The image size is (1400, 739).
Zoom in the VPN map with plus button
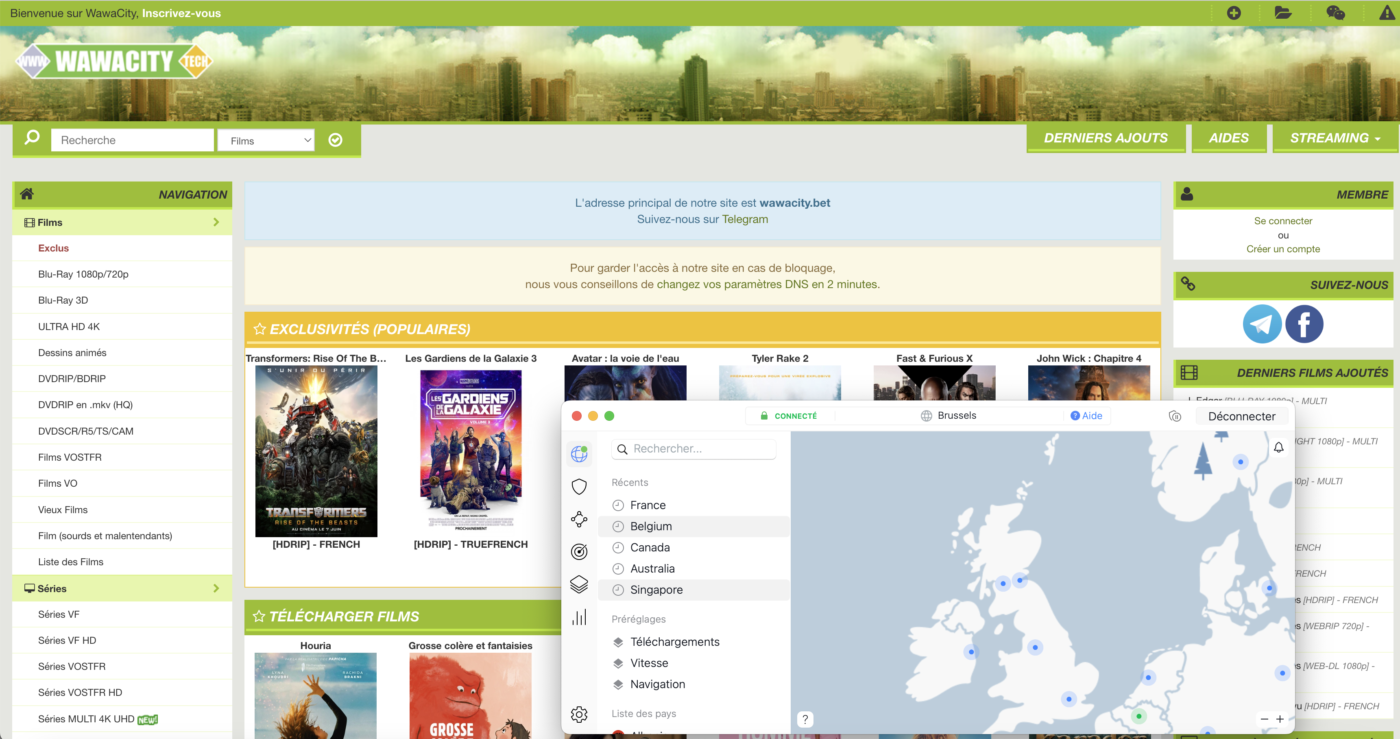tap(1280, 719)
